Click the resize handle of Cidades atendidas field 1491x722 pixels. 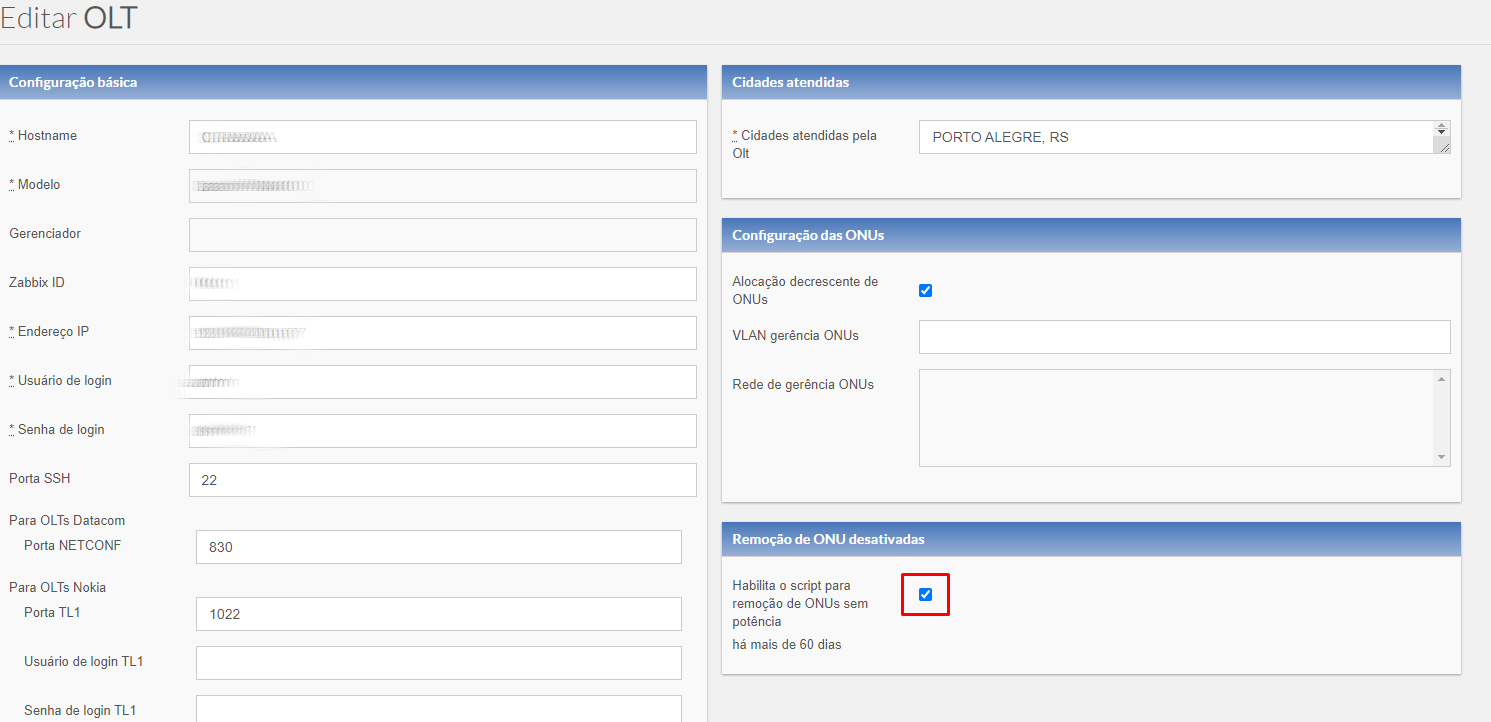(1442, 146)
